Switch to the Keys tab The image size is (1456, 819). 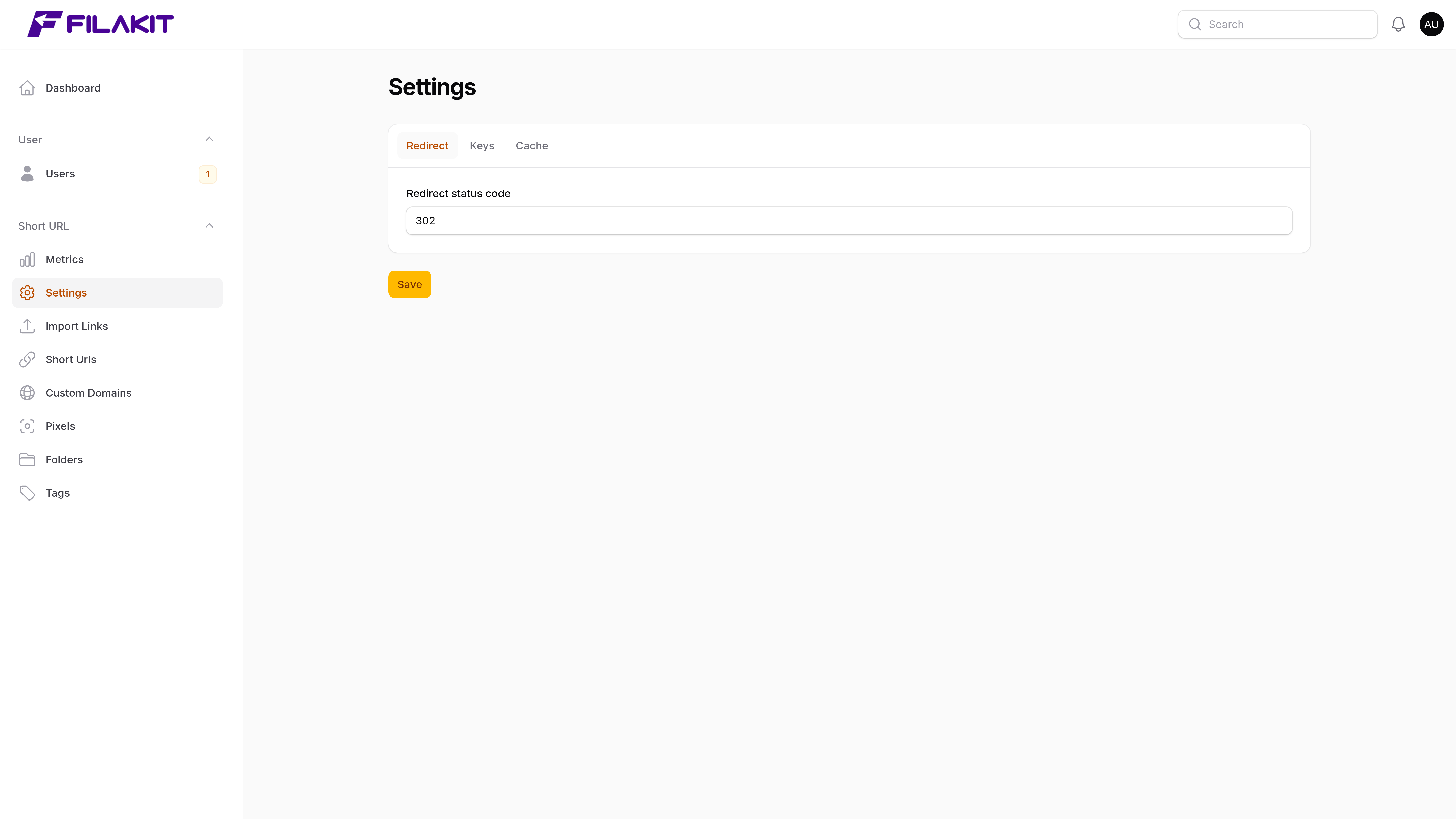click(x=482, y=146)
